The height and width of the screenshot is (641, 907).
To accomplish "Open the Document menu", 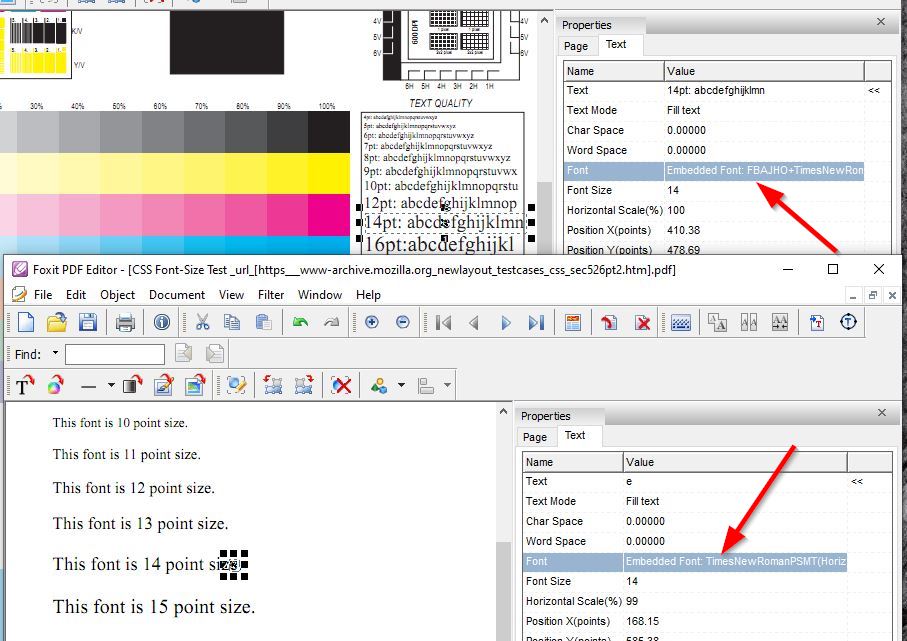I will (176, 295).
